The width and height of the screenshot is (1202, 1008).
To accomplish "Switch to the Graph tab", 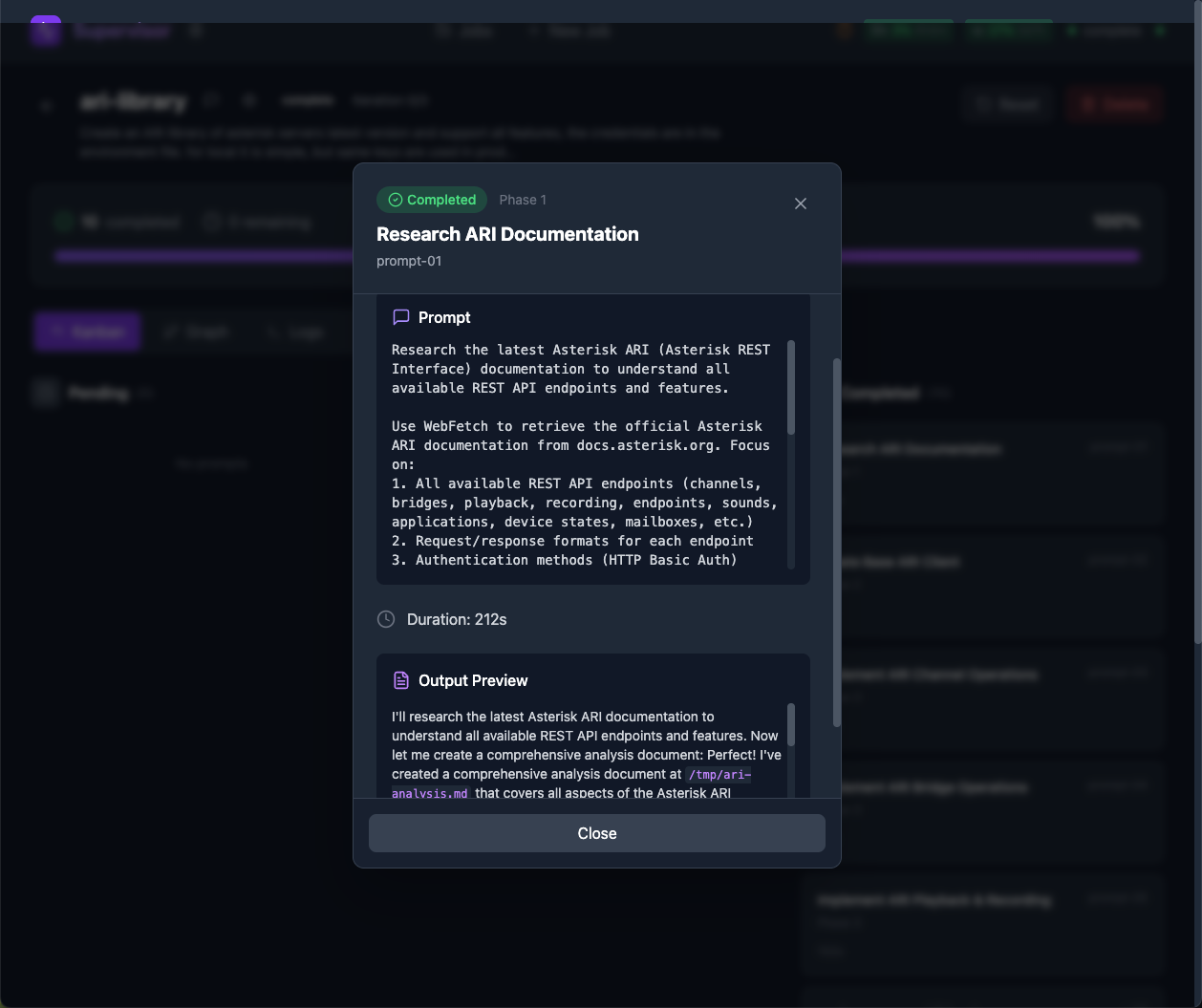I will [x=196, y=331].
